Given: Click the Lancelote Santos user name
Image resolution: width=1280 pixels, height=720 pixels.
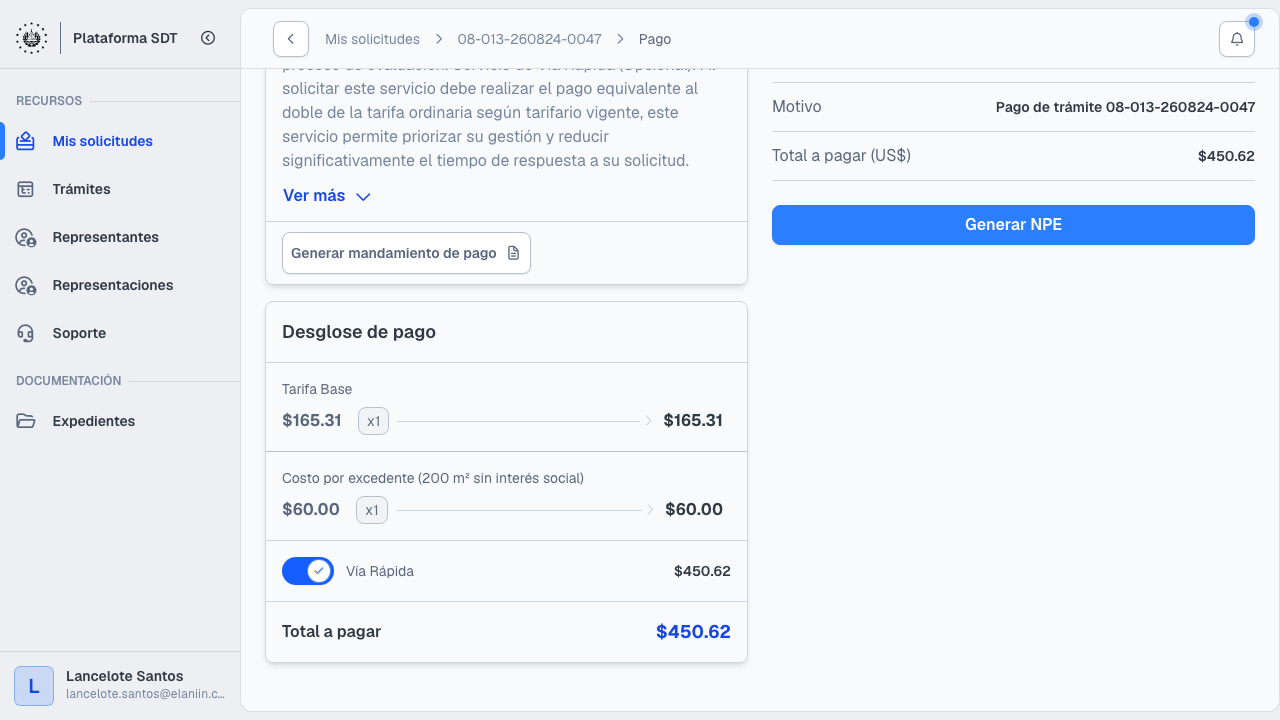Looking at the screenshot, I should click(125, 676).
